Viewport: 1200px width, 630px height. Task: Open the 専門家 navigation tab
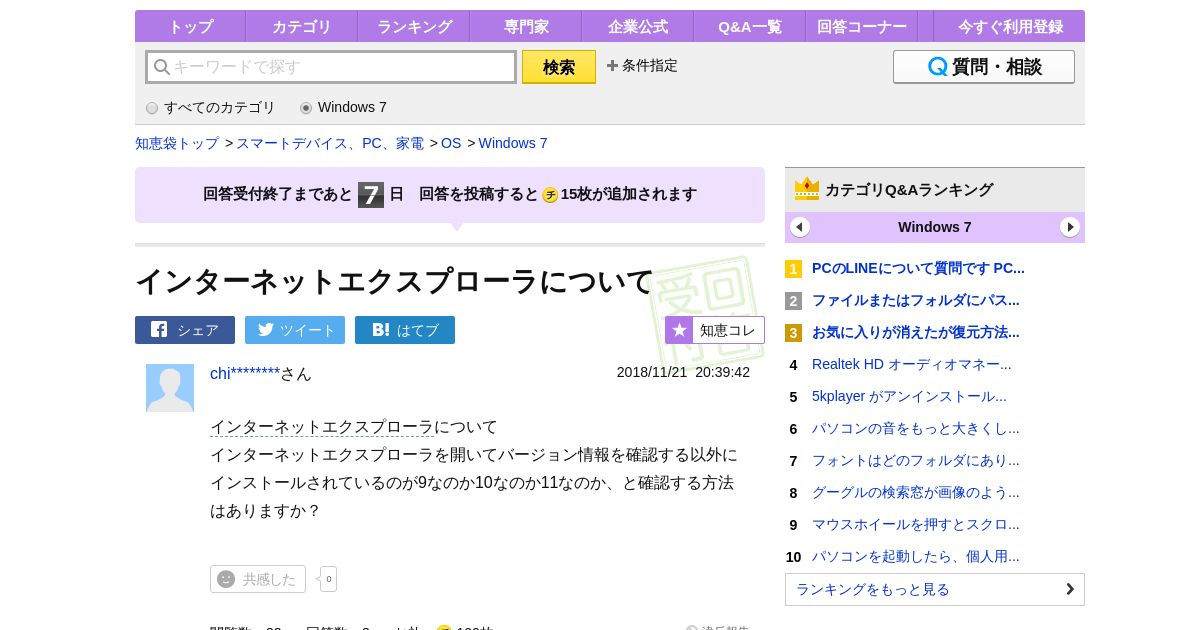[x=525, y=27]
